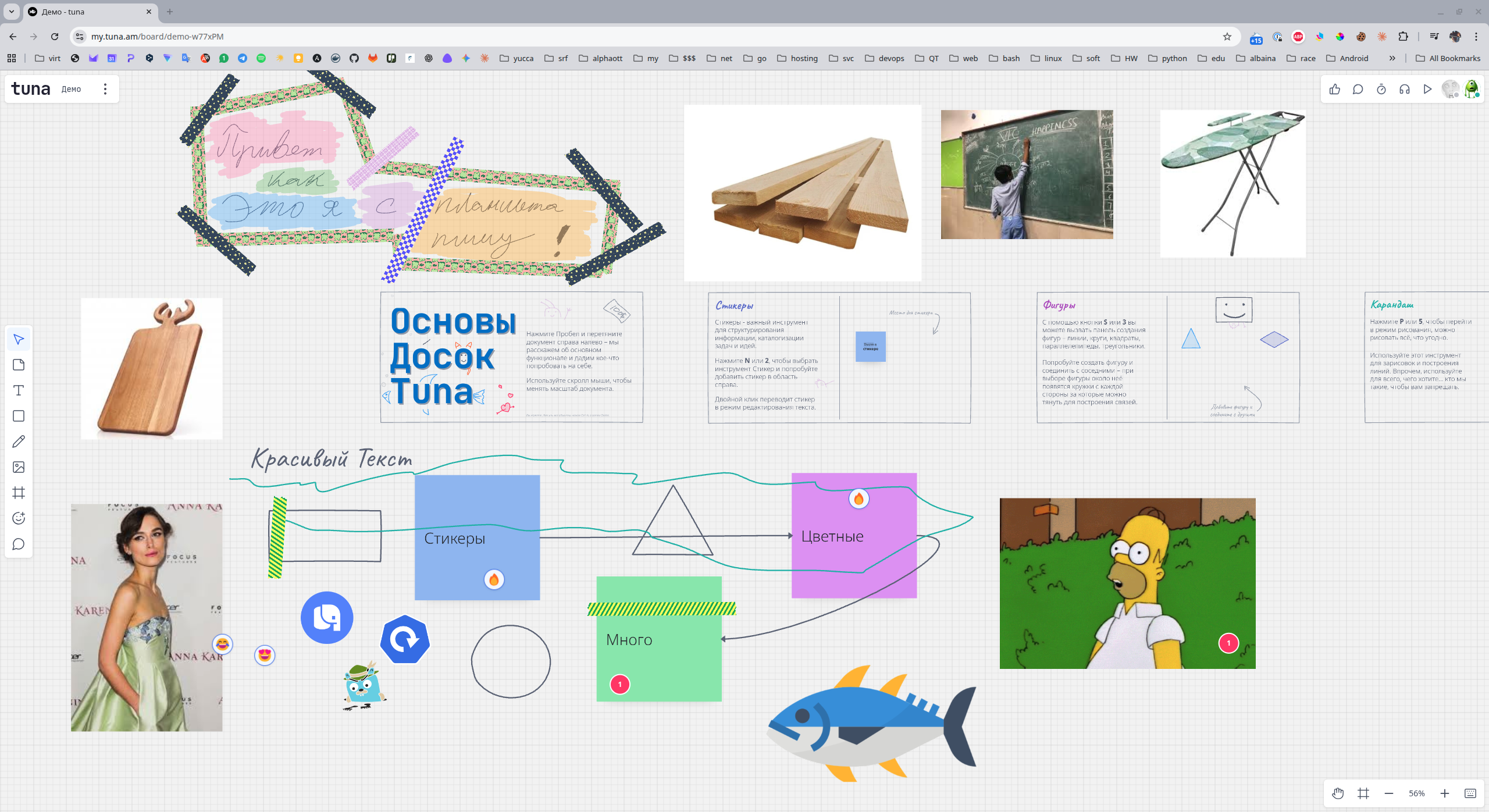
Task: Select the Comment tool in sidebar
Action: pos(19,544)
